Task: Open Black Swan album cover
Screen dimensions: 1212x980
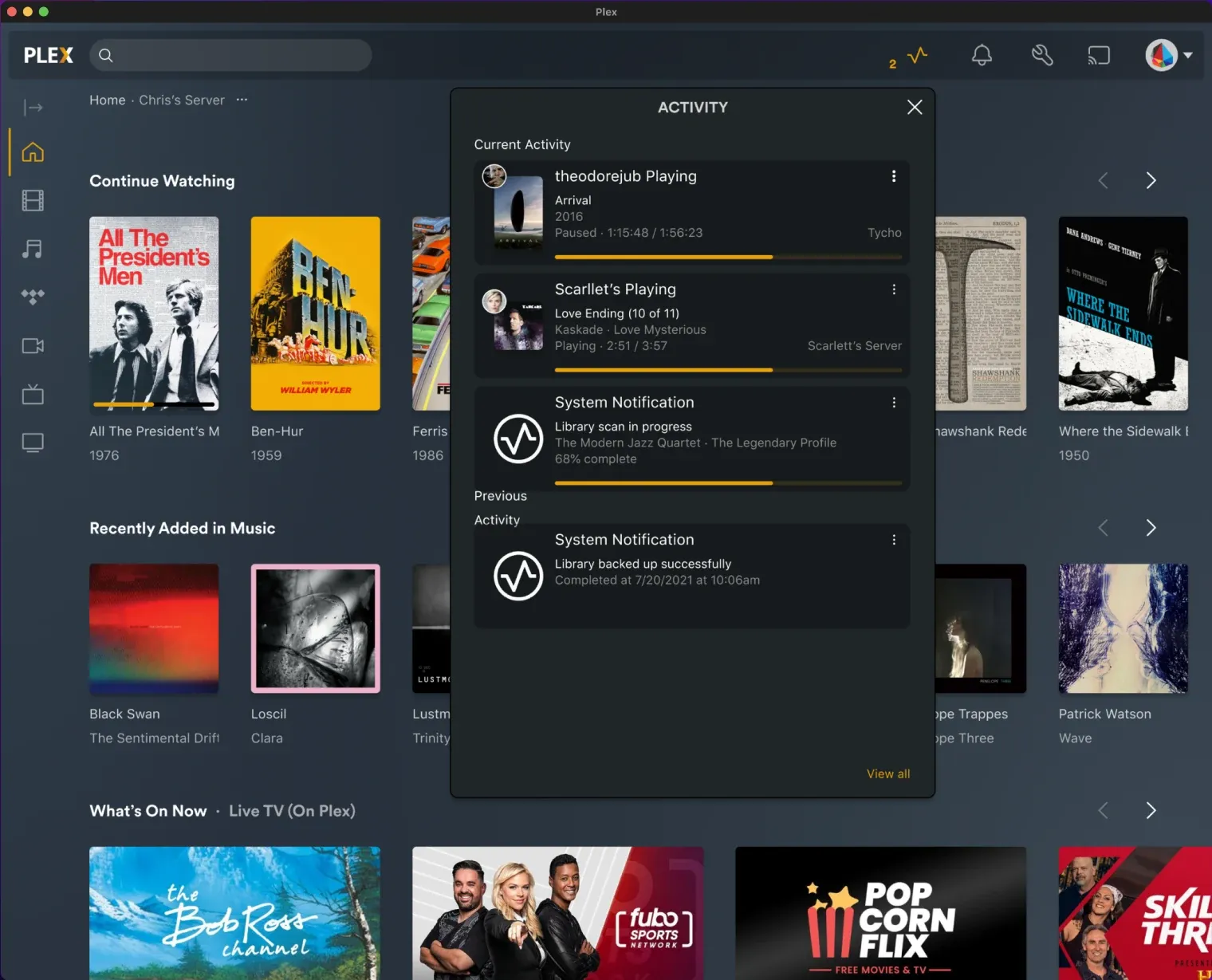Action: pos(154,628)
